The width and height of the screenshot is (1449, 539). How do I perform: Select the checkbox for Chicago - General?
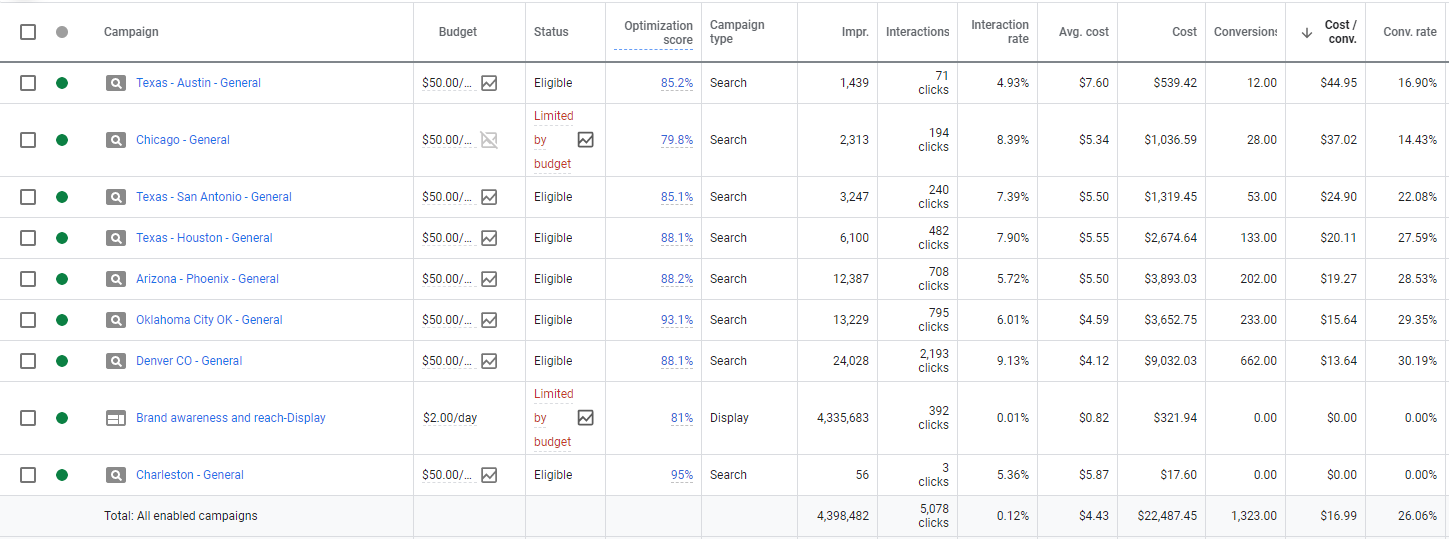pos(28,140)
